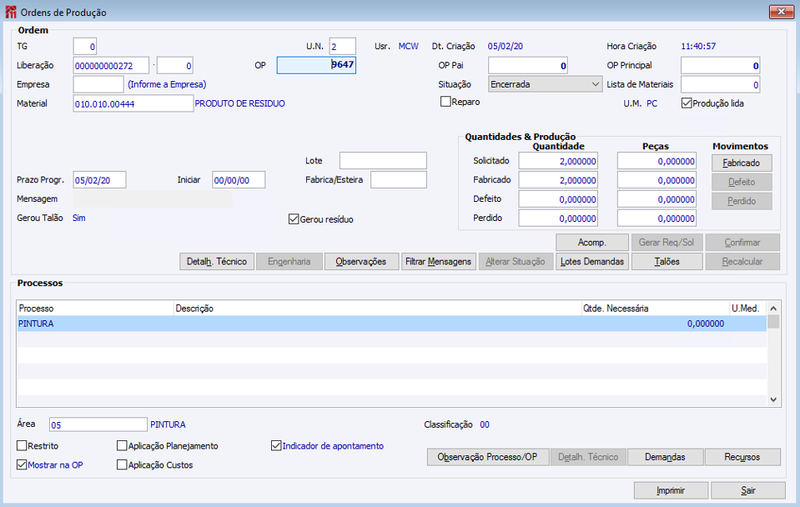Viewport: 800px width, 507px height.
Task: Click the OP Principal input field
Action: [720, 65]
